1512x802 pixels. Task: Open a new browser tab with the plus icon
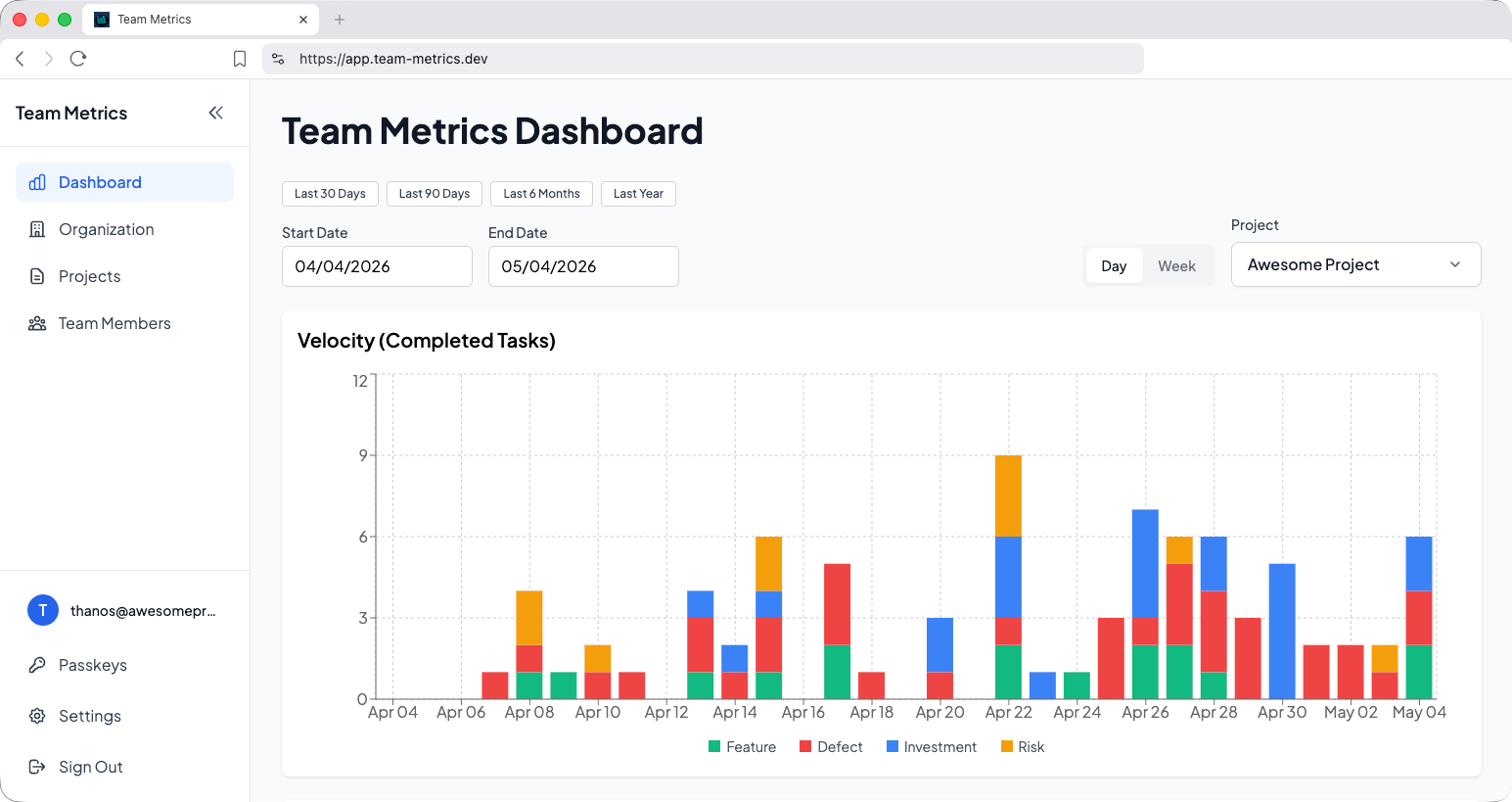click(340, 20)
